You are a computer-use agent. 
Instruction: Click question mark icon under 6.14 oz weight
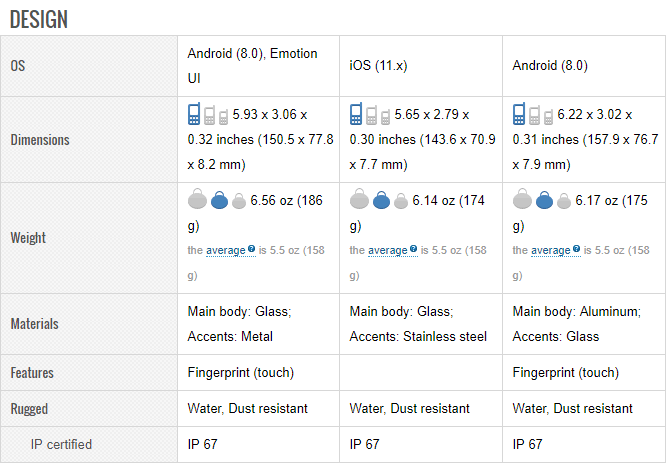[413, 249]
